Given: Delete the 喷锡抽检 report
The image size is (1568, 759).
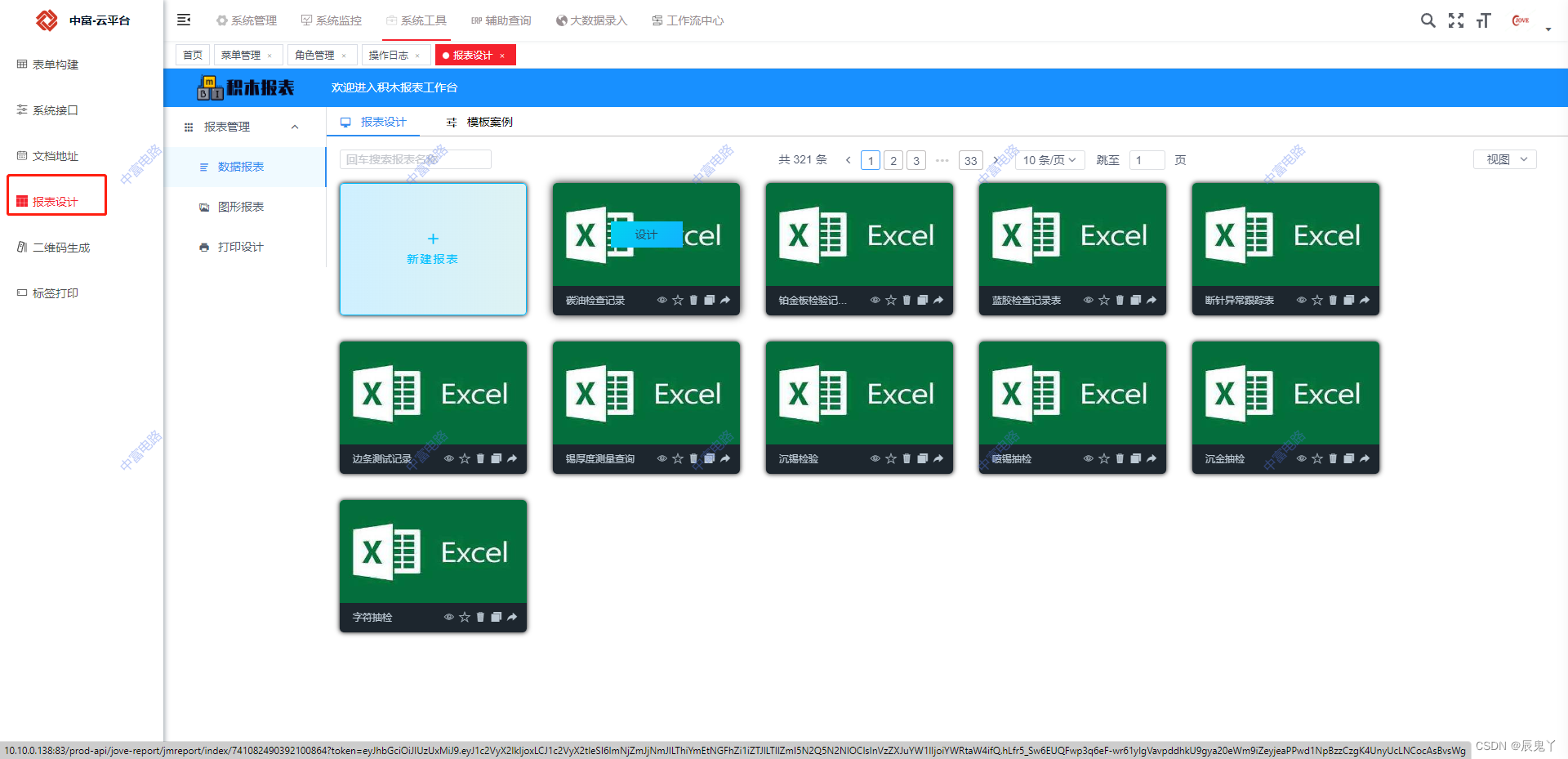Looking at the screenshot, I should click(1120, 458).
